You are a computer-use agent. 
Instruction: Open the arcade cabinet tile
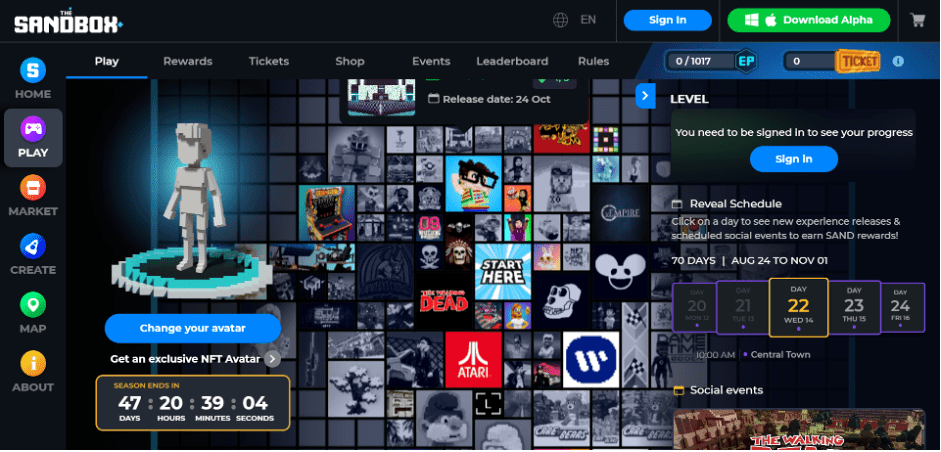[x=327, y=213]
